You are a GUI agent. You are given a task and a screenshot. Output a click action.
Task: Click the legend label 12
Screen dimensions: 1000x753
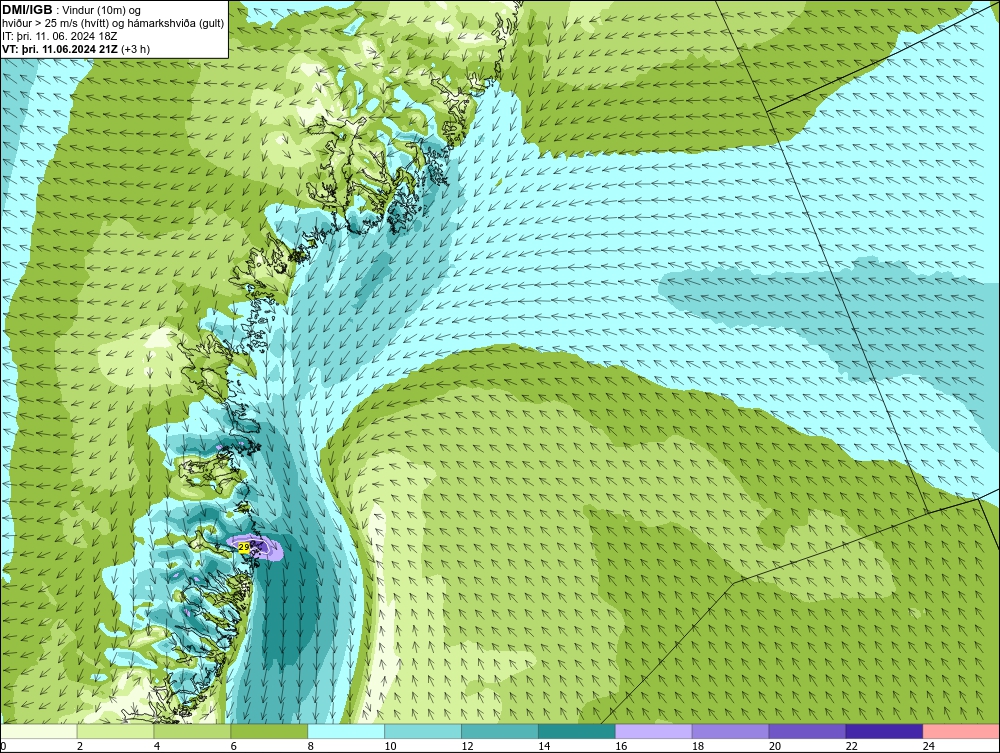point(467,746)
